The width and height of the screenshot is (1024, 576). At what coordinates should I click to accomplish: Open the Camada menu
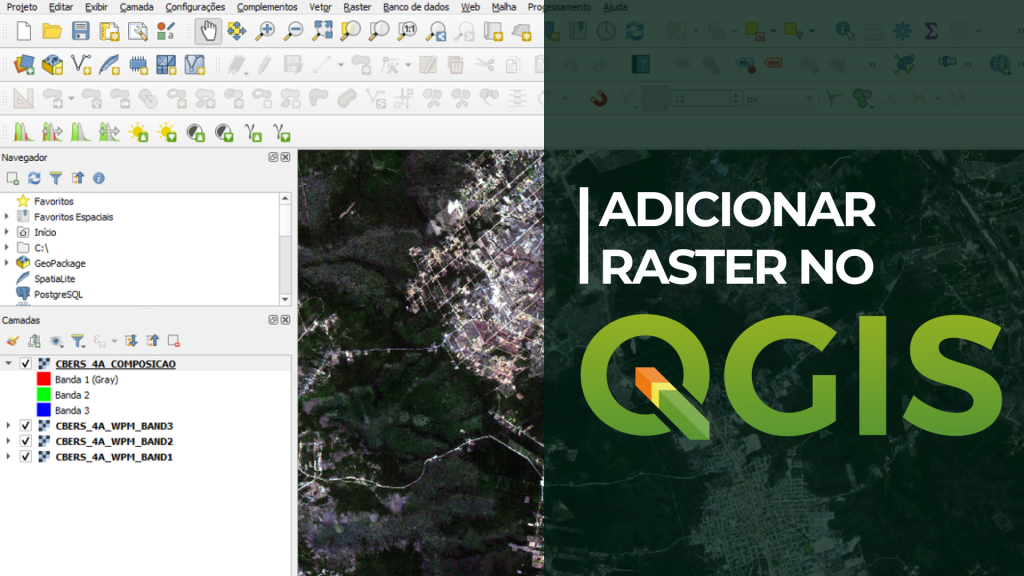[136, 7]
